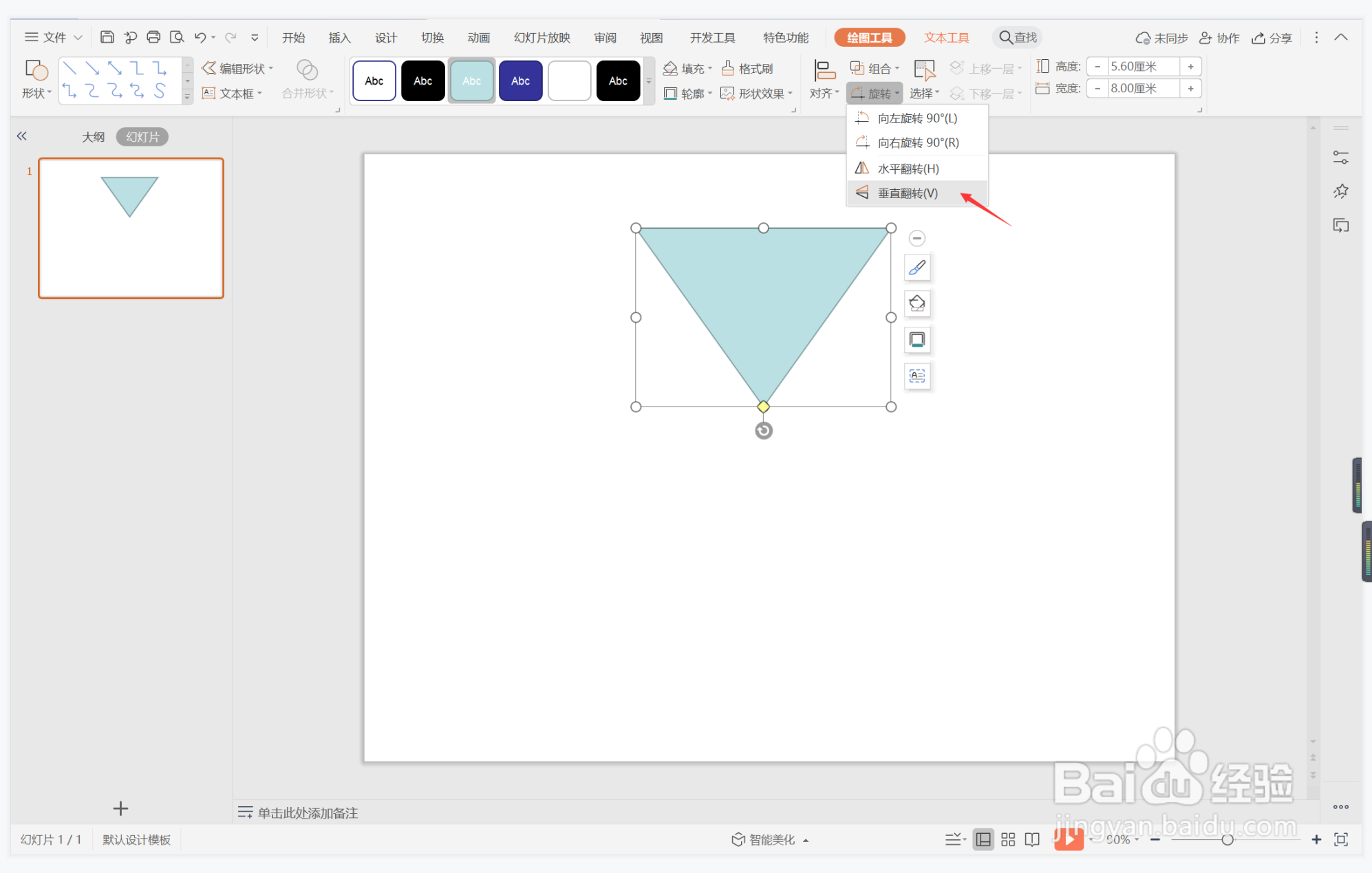Image resolution: width=1372 pixels, height=873 pixels.
Task: Switch to slide sorter (grid) view
Action: [1008, 839]
